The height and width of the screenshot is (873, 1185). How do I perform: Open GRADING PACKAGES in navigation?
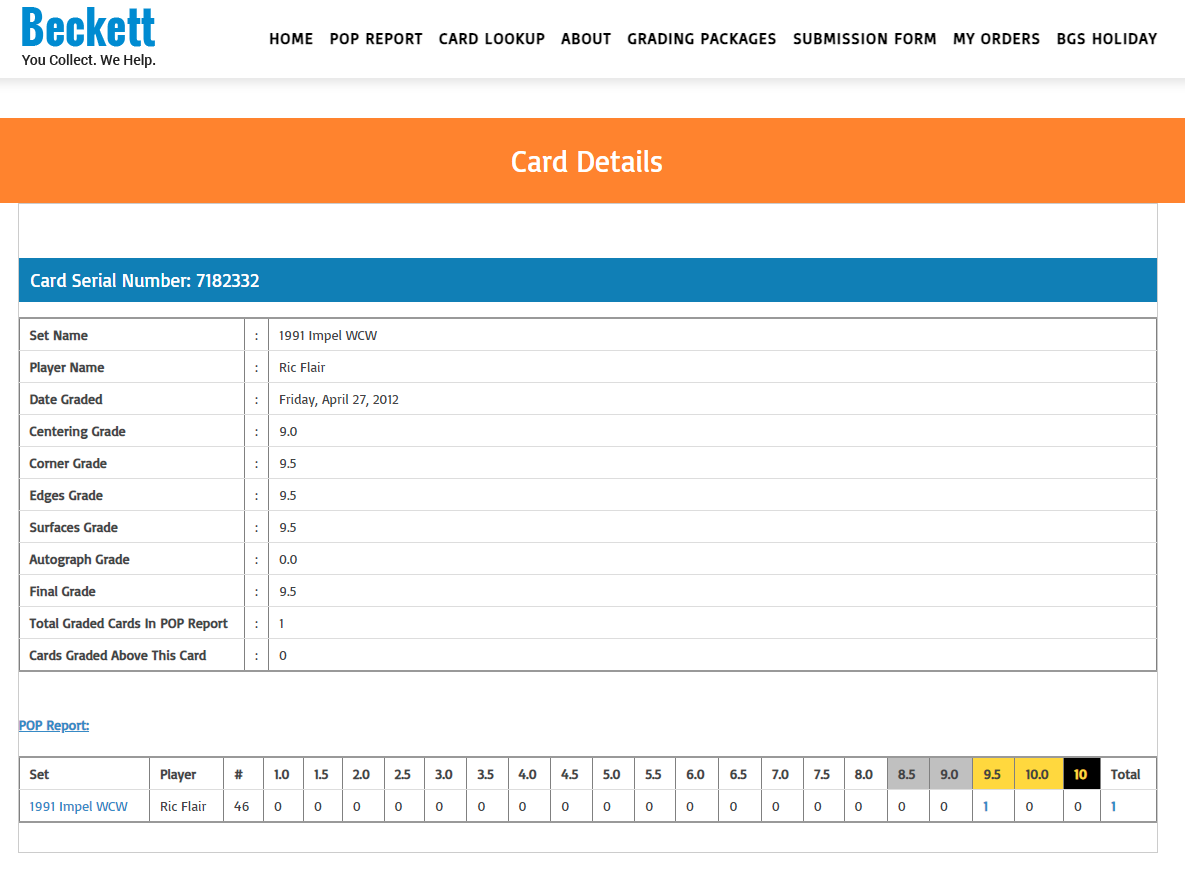pos(701,39)
